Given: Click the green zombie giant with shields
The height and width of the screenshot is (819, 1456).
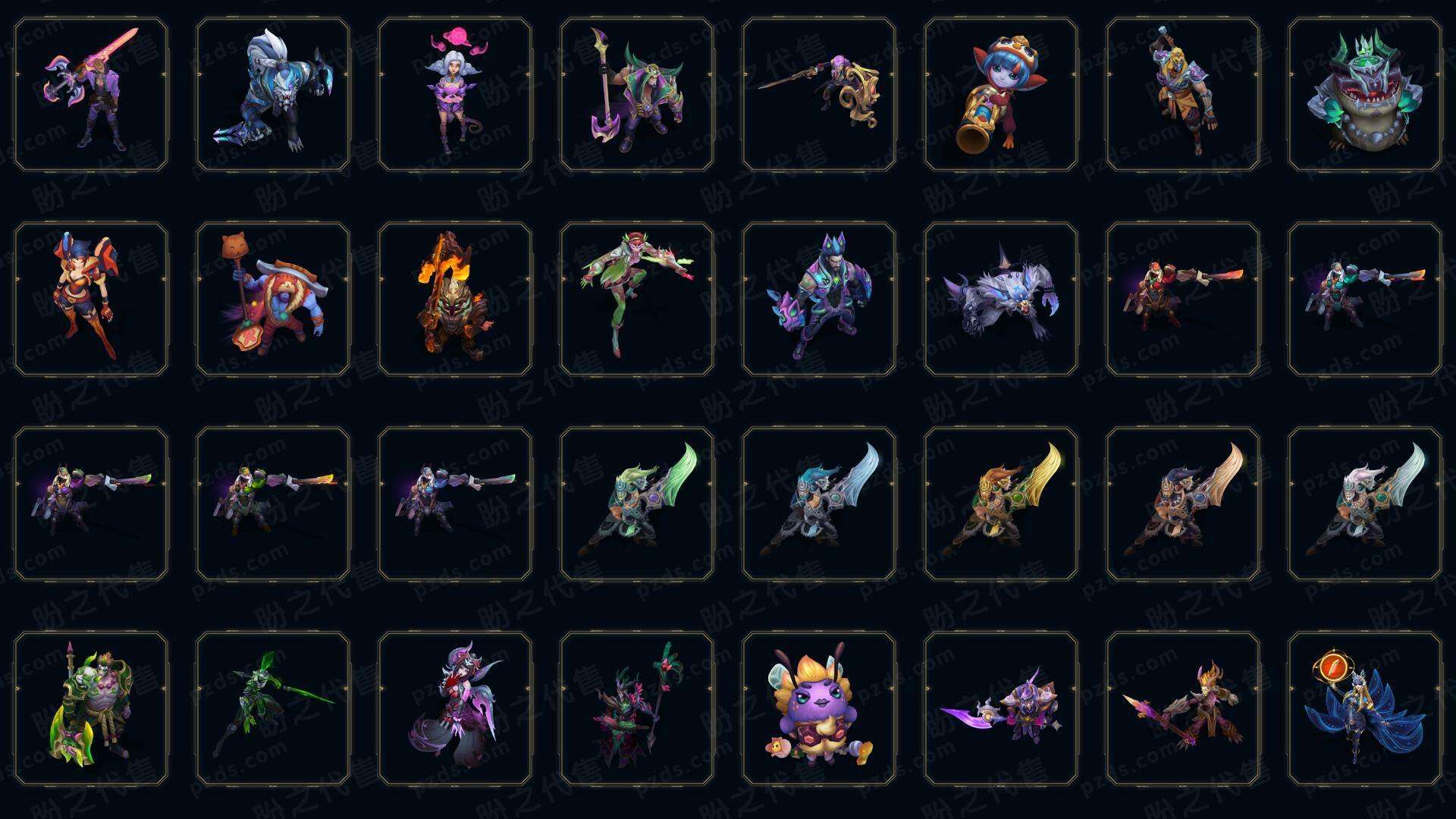Looking at the screenshot, I should 91,708.
